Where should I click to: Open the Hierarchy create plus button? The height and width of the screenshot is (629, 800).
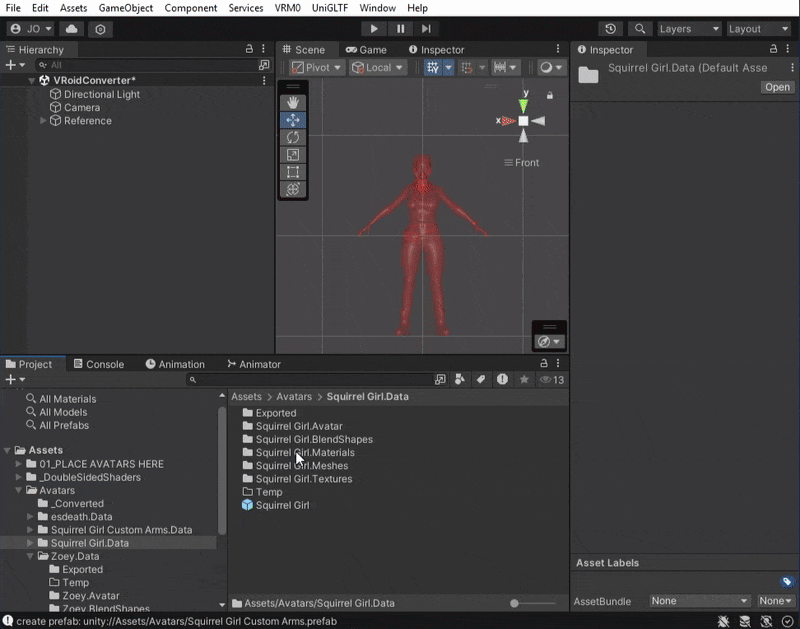click(x=14, y=65)
